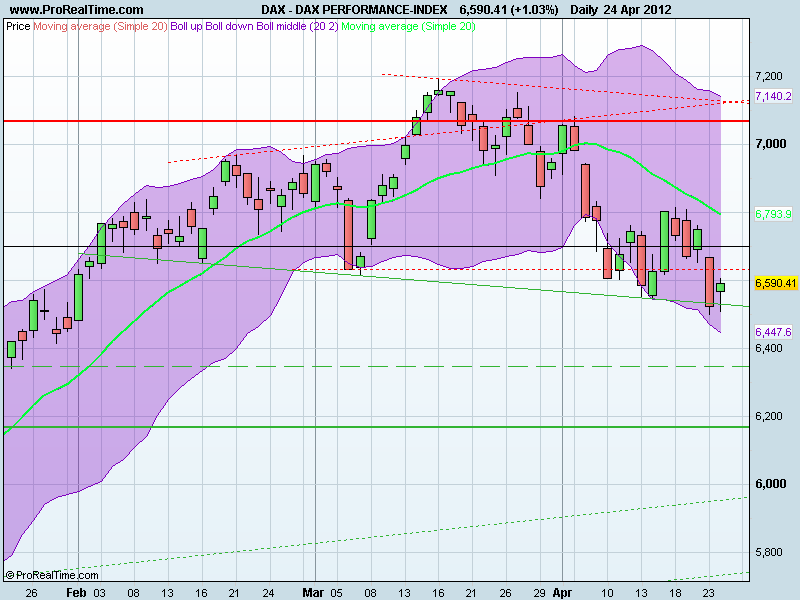The width and height of the screenshot is (800, 600).
Task: Click the 23 date label in April
Action: click(708, 593)
